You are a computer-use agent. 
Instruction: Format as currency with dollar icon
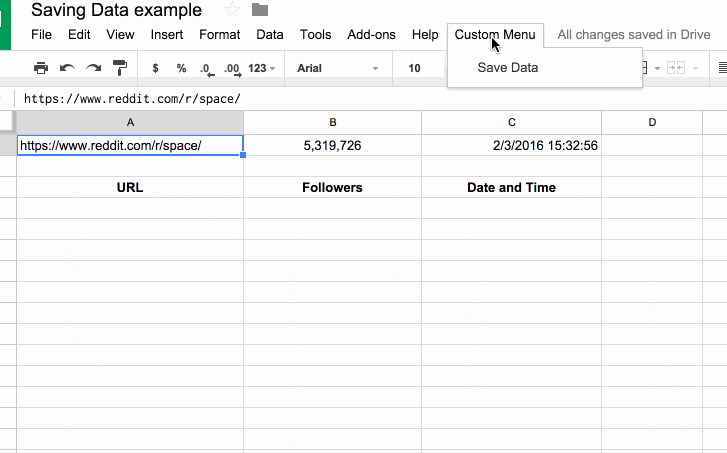pyautogui.click(x=155, y=68)
